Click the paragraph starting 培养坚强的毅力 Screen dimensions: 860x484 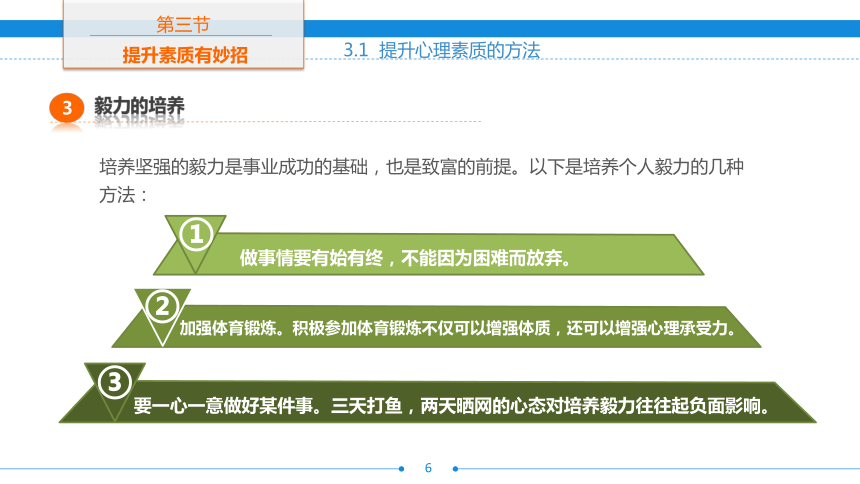click(x=421, y=181)
